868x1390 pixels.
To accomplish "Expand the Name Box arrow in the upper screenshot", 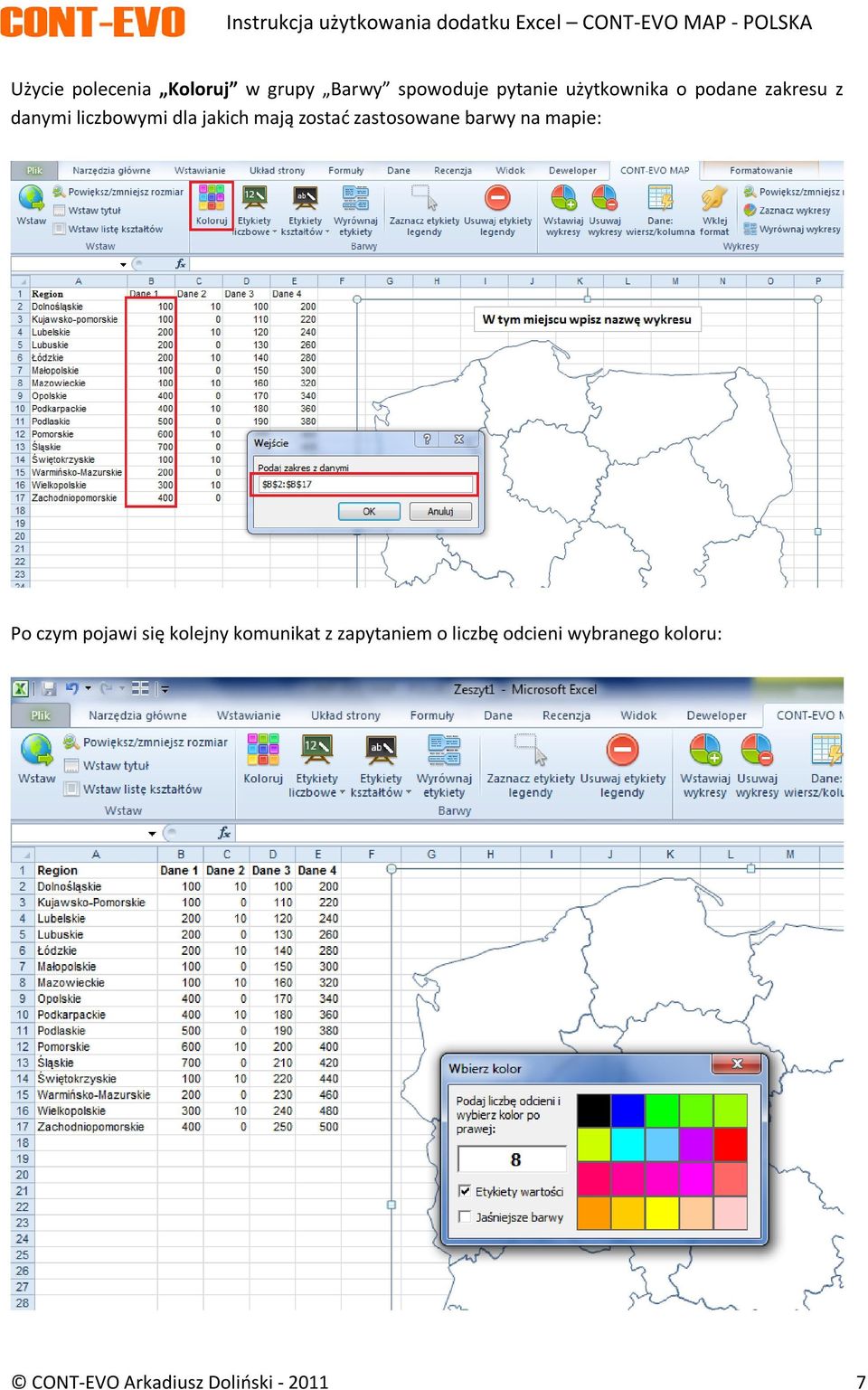I will (x=123, y=265).
